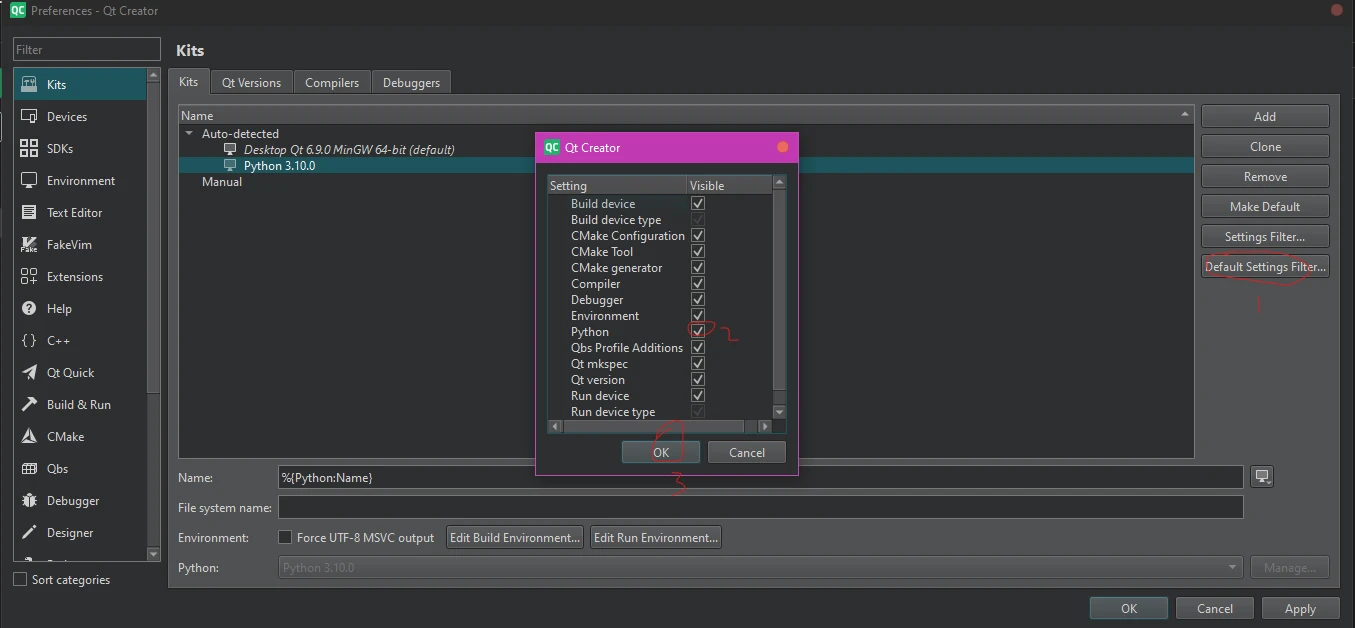Click the Python 3.10.0 kit monitor icon
The width and height of the screenshot is (1355, 628).
[x=231, y=165]
